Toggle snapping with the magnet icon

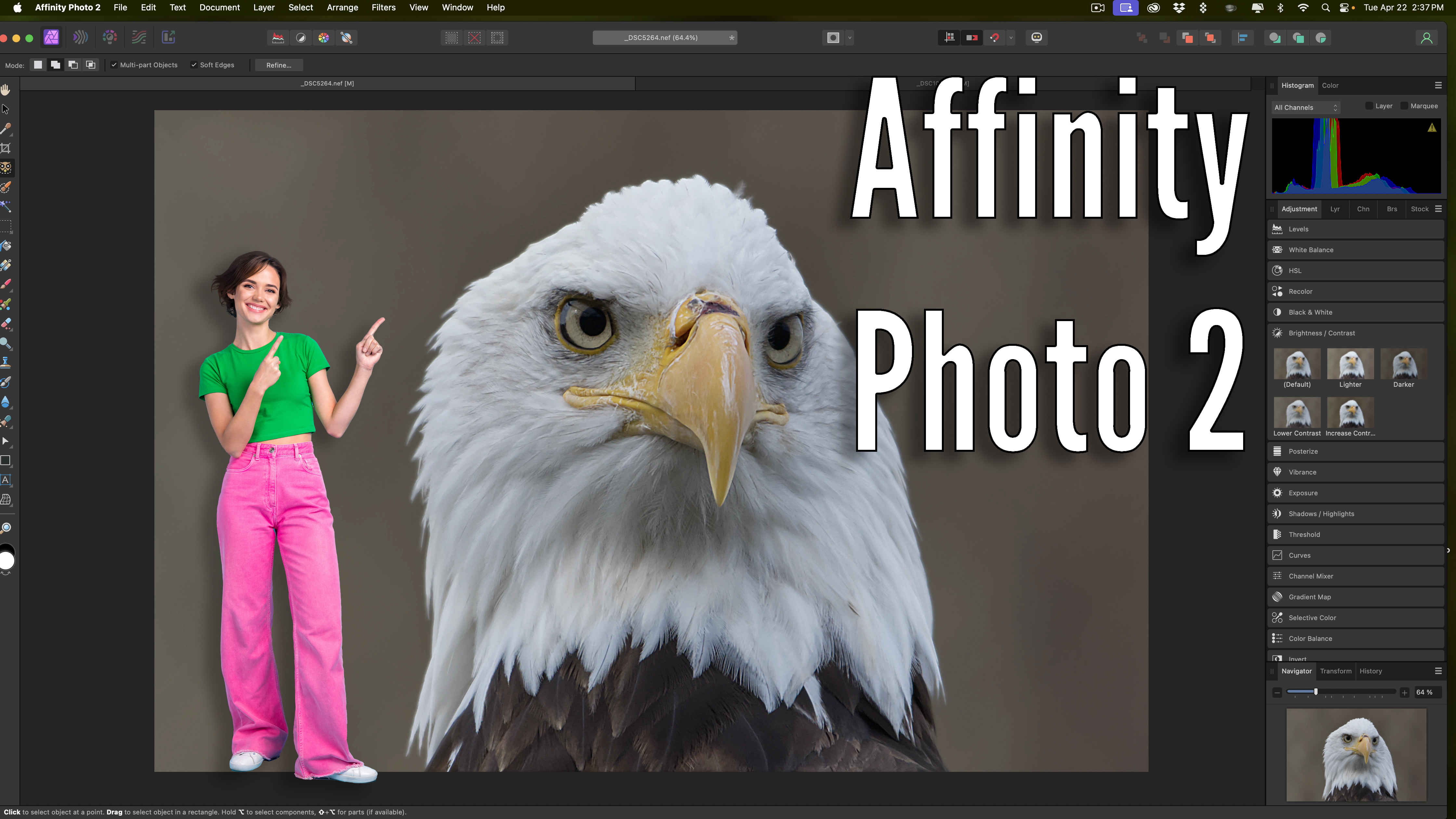[x=995, y=38]
